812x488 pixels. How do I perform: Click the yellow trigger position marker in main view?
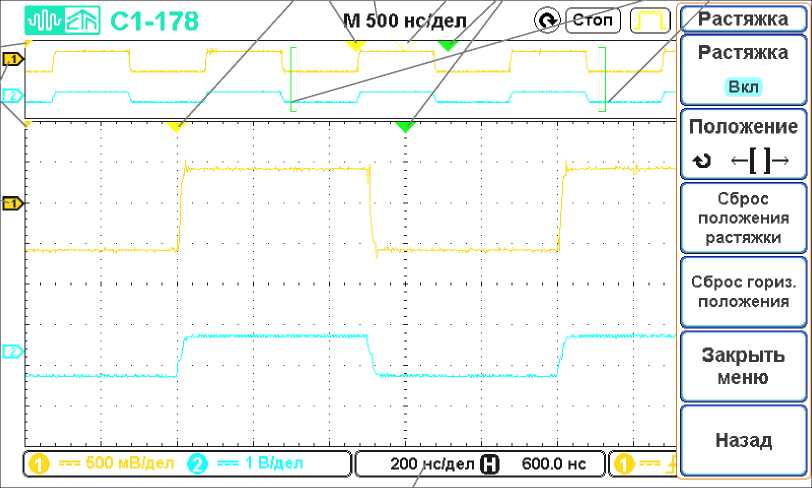pos(175,127)
